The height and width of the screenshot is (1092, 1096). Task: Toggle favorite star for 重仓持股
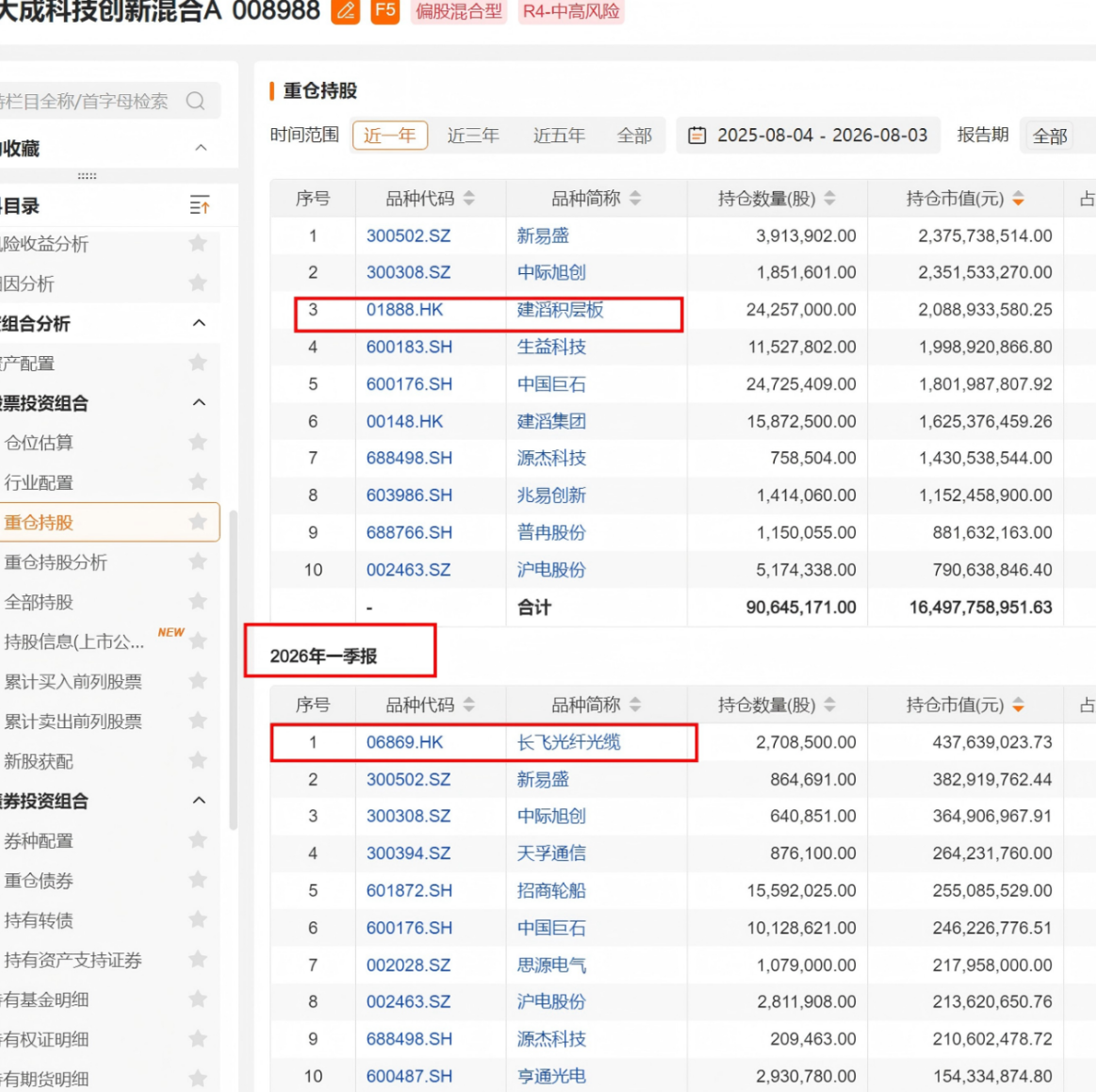click(x=198, y=522)
